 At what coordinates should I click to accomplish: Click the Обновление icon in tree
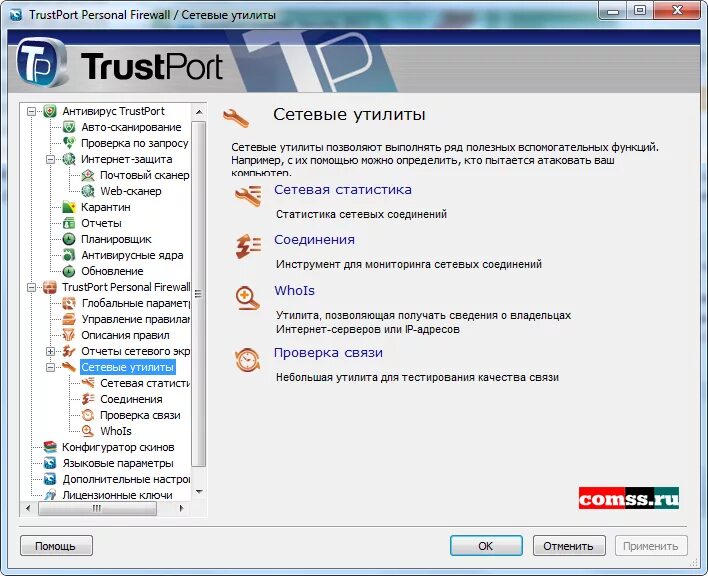pos(69,271)
